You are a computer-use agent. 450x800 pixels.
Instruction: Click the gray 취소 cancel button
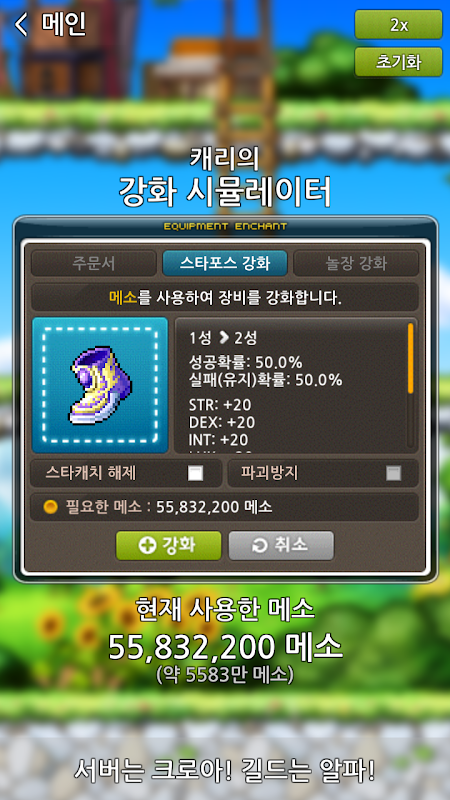click(281, 545)
